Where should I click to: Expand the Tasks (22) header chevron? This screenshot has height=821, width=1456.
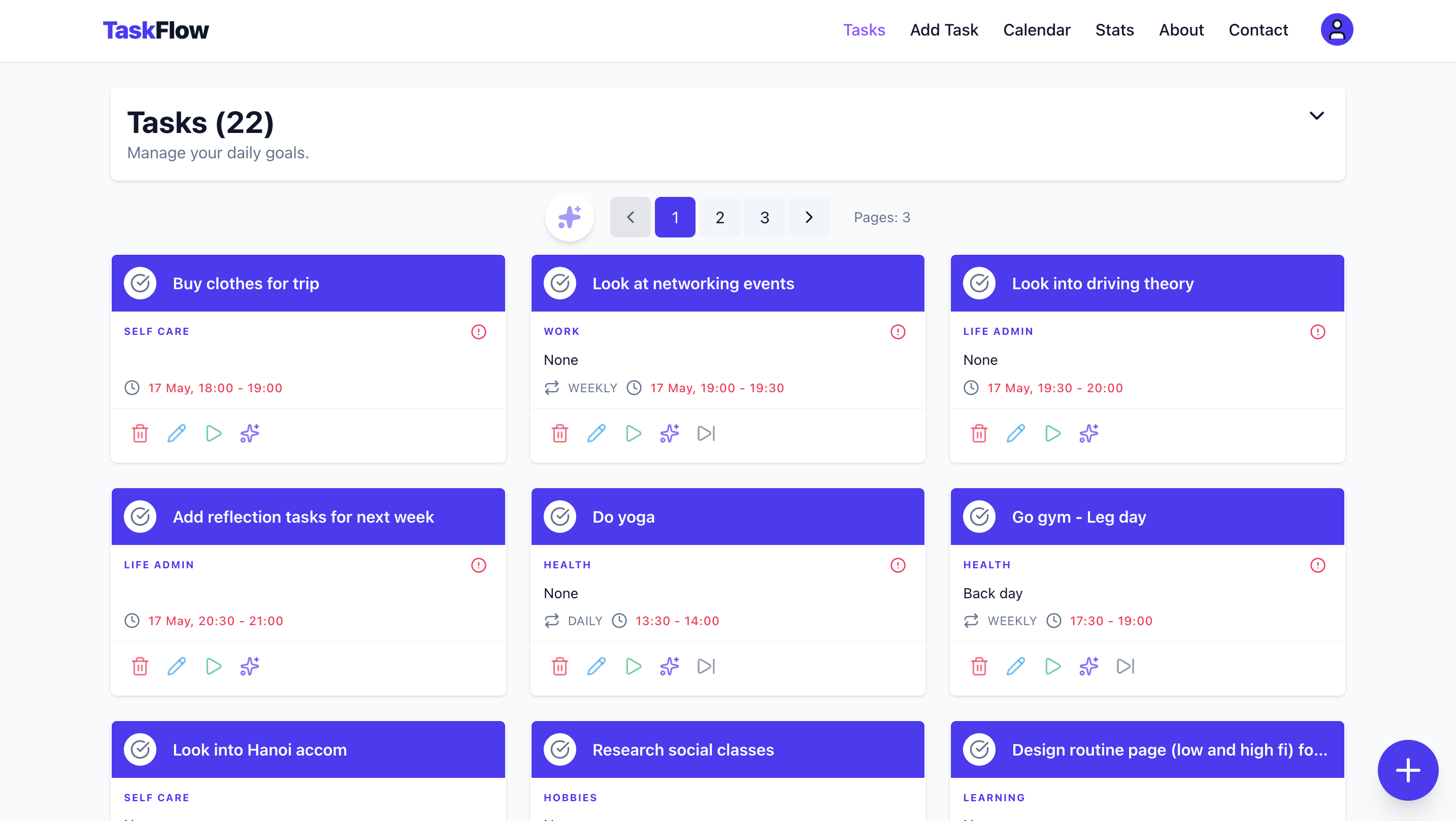coord(1316,116)
